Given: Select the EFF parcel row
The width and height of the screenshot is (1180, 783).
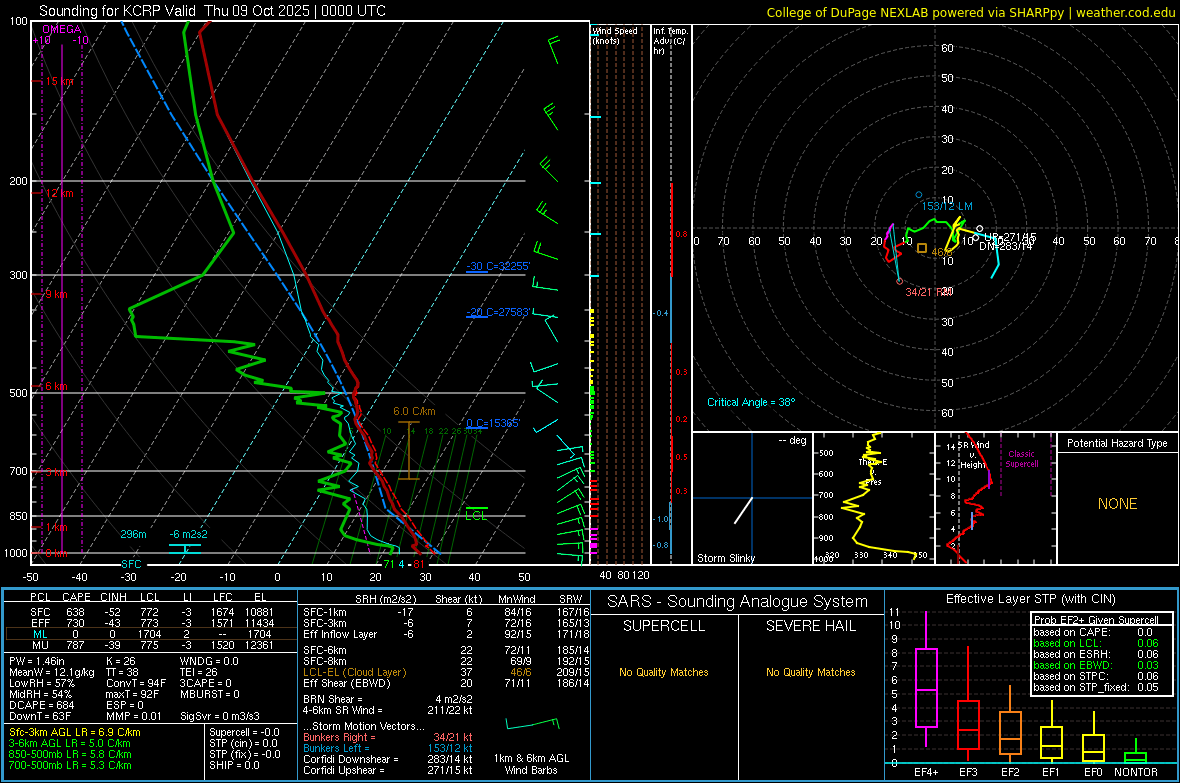Looking at the screenshot, I should tap(151, 623).
